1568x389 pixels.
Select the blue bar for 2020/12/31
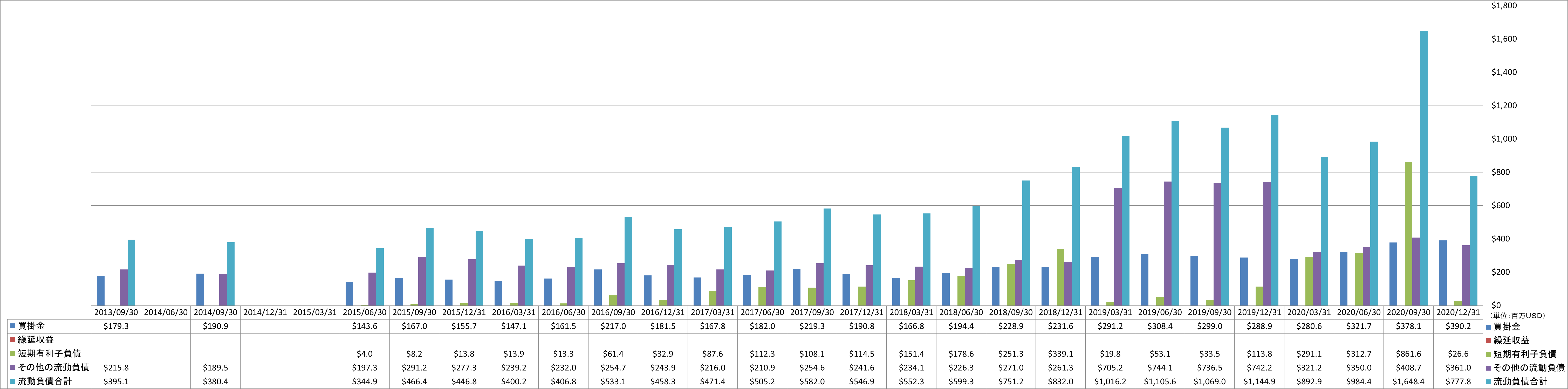1443,273
